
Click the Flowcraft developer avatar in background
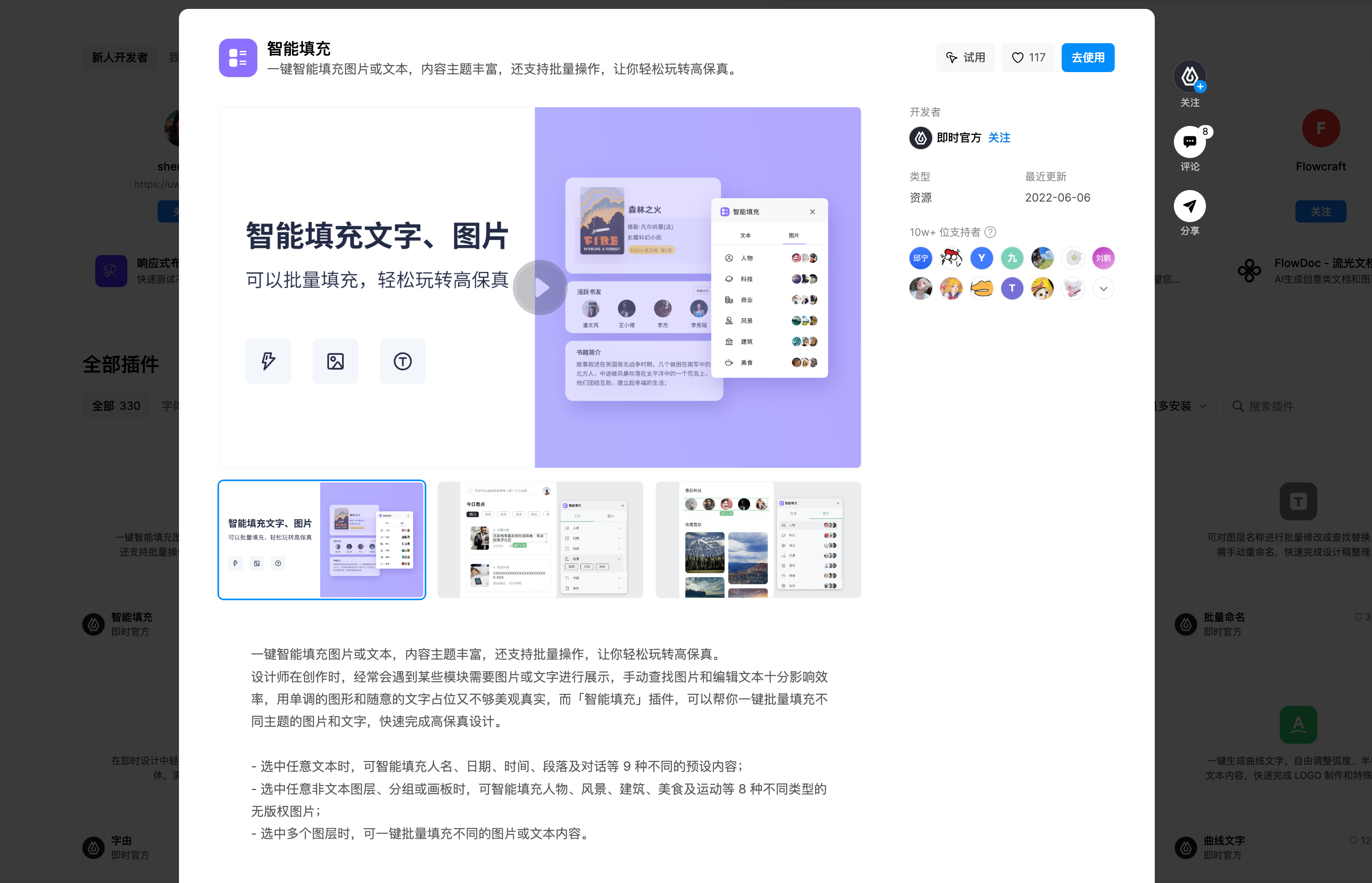coord(1320,129)
